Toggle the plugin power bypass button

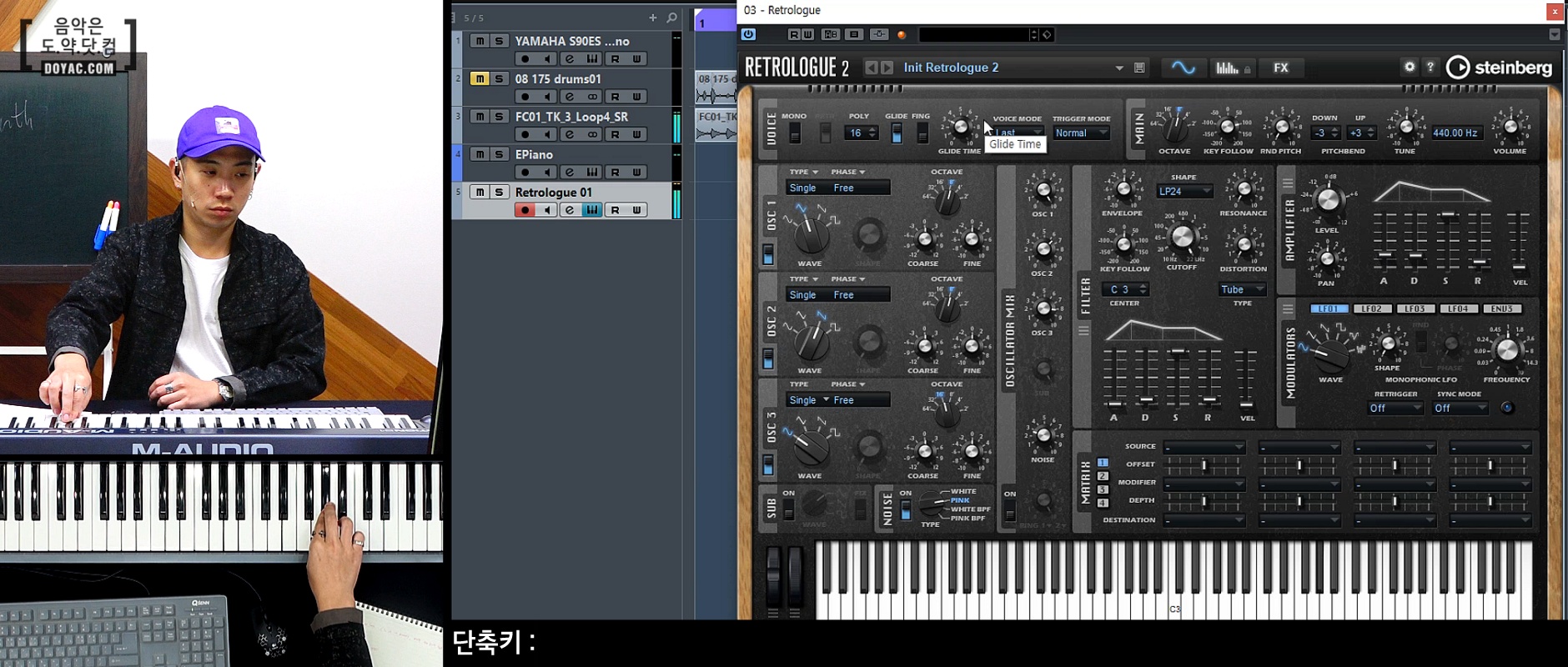tap(748, 34)
